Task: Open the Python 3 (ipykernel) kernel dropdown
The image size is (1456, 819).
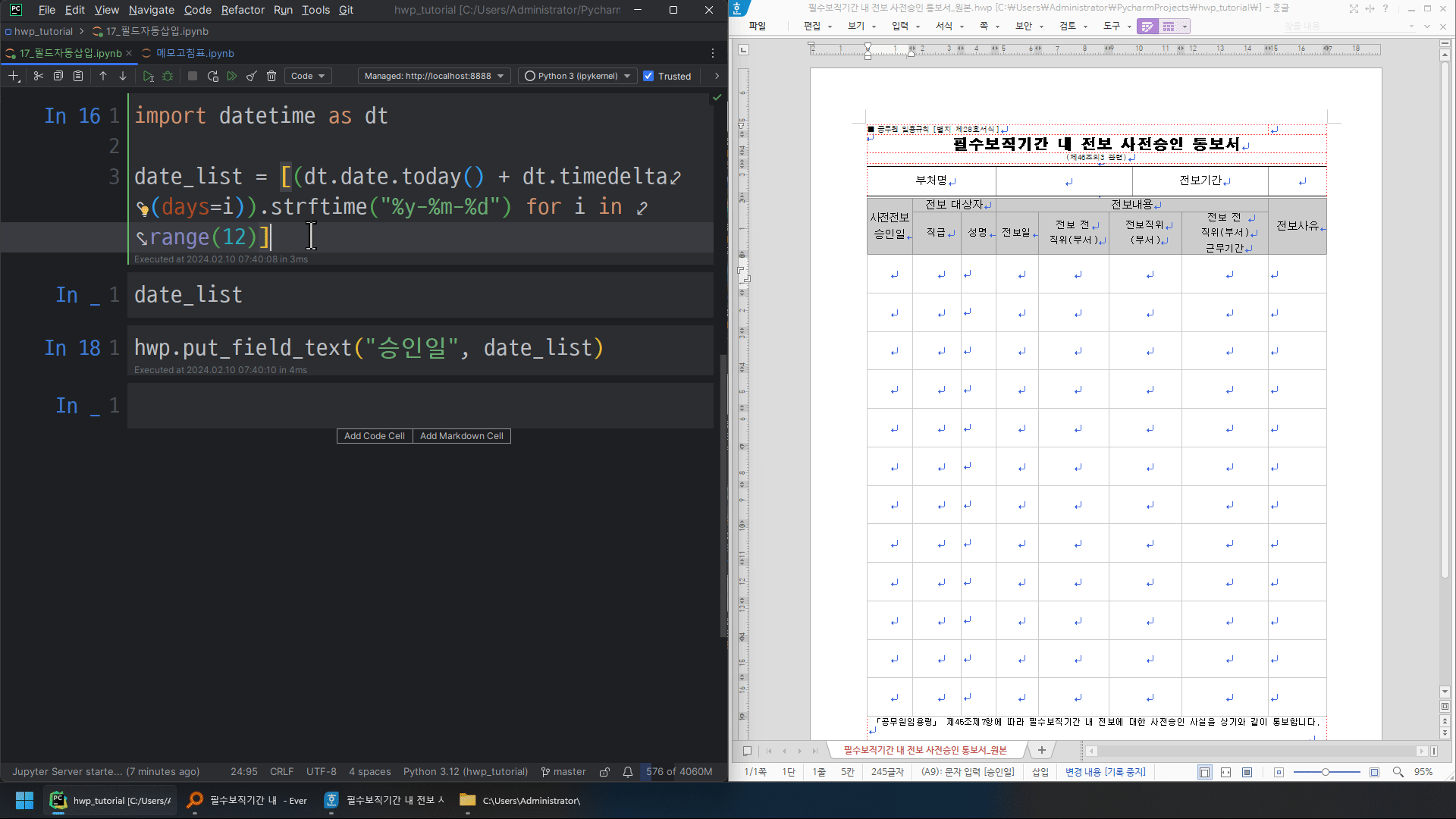Action: tap(577, 76)
